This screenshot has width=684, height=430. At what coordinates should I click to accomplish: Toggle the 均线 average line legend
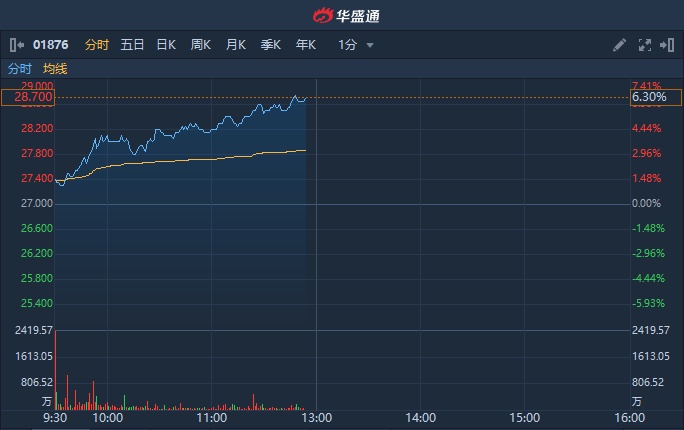55,69
